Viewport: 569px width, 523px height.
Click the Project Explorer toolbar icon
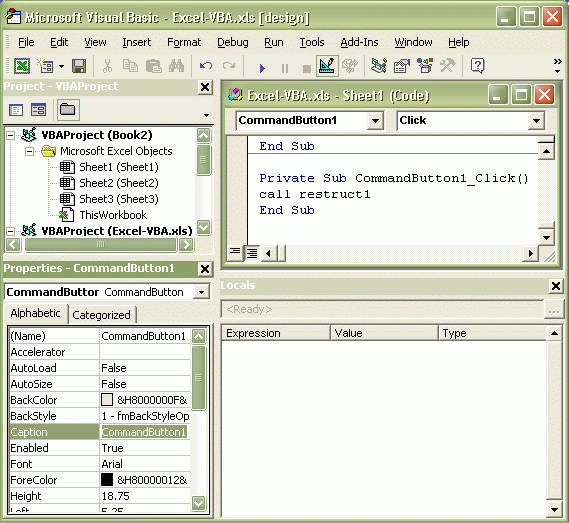[x=378, y=66]
